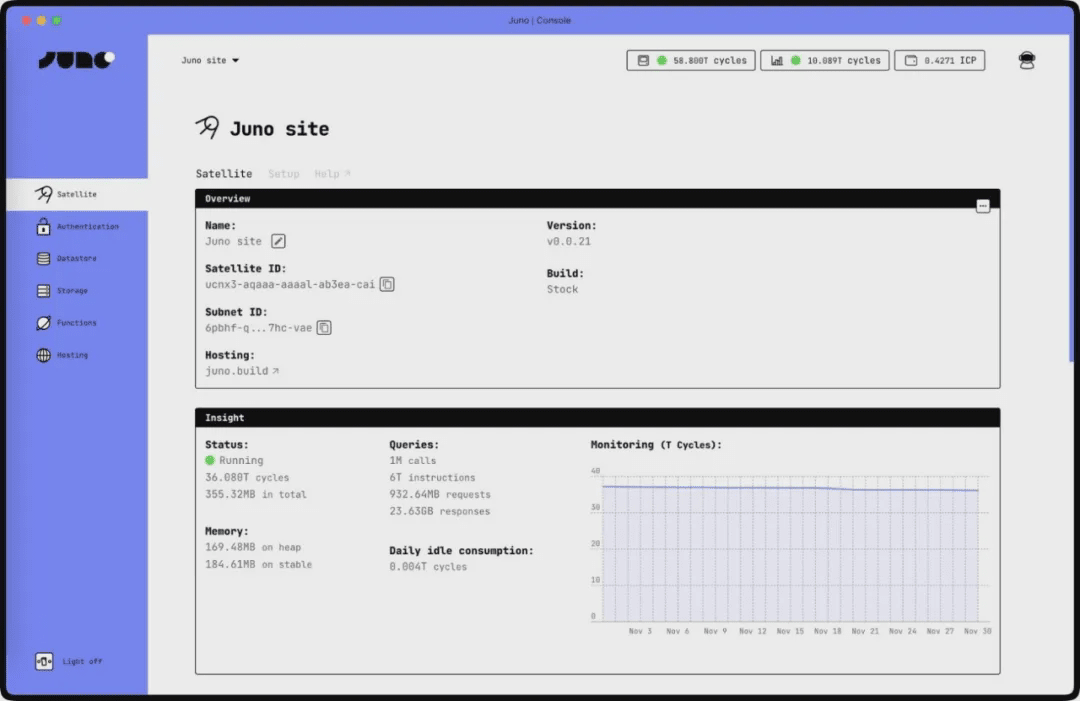The width and height of the screenshot is (1080, 701).
Task: Open orbiter 10.089T cycles badge
Action: (824, 61)
